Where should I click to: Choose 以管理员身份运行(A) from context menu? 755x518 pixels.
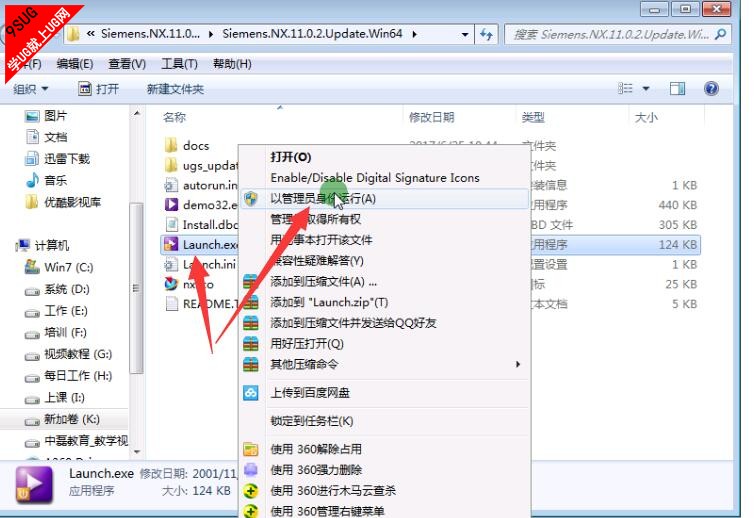point(384,198)
